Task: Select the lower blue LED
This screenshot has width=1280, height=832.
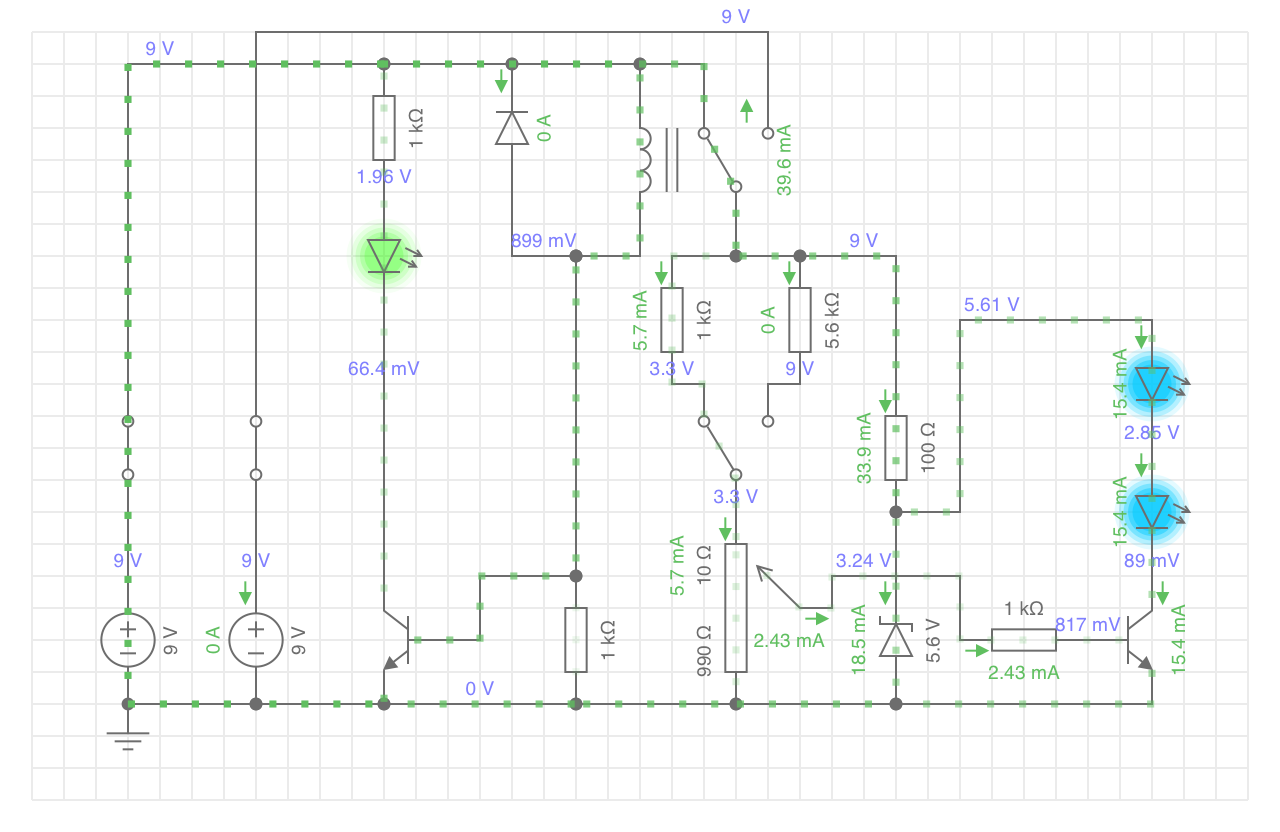Action: pos(1152,511)
